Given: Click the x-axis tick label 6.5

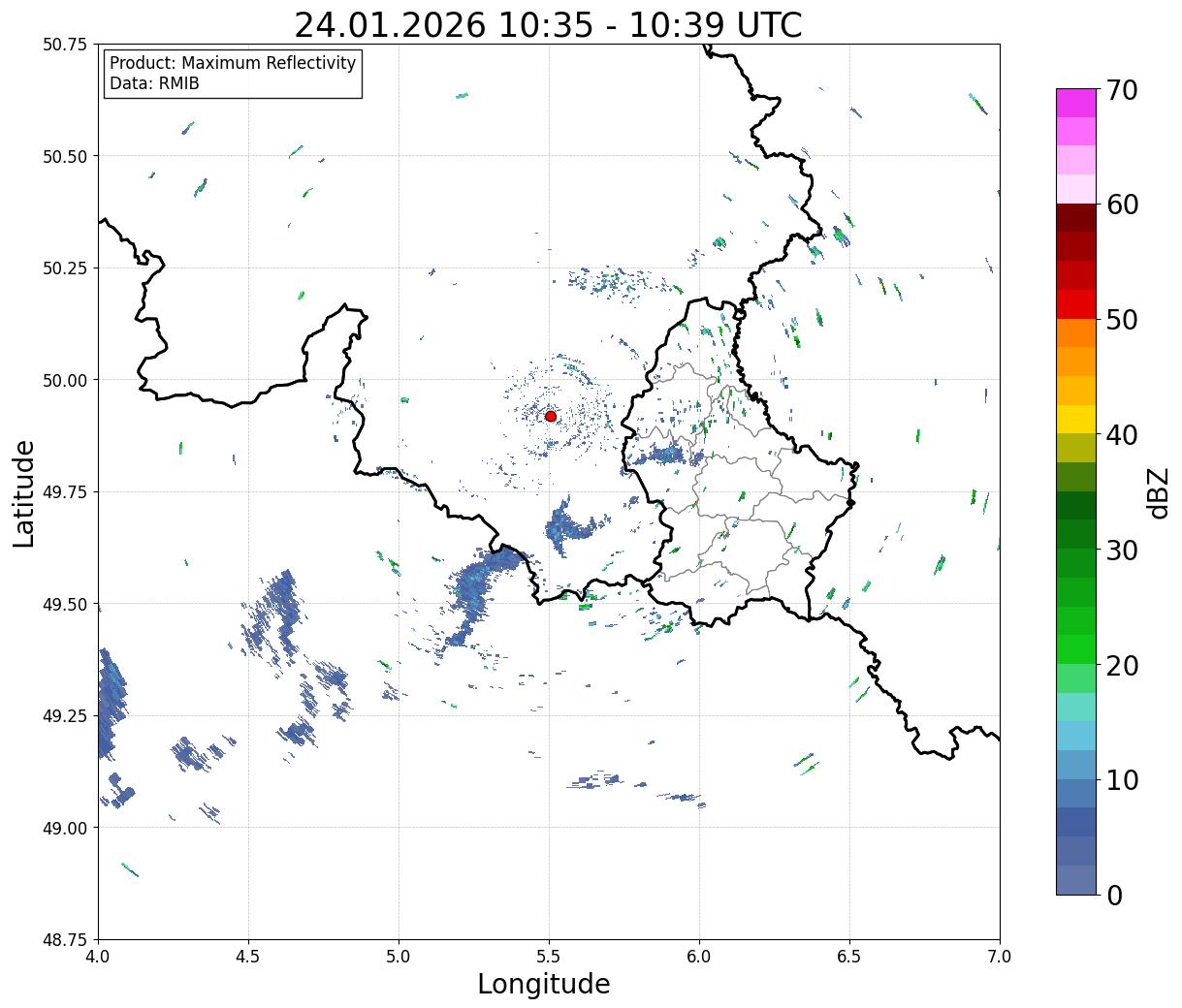Looking at the screenshot, I should (849, 956).
